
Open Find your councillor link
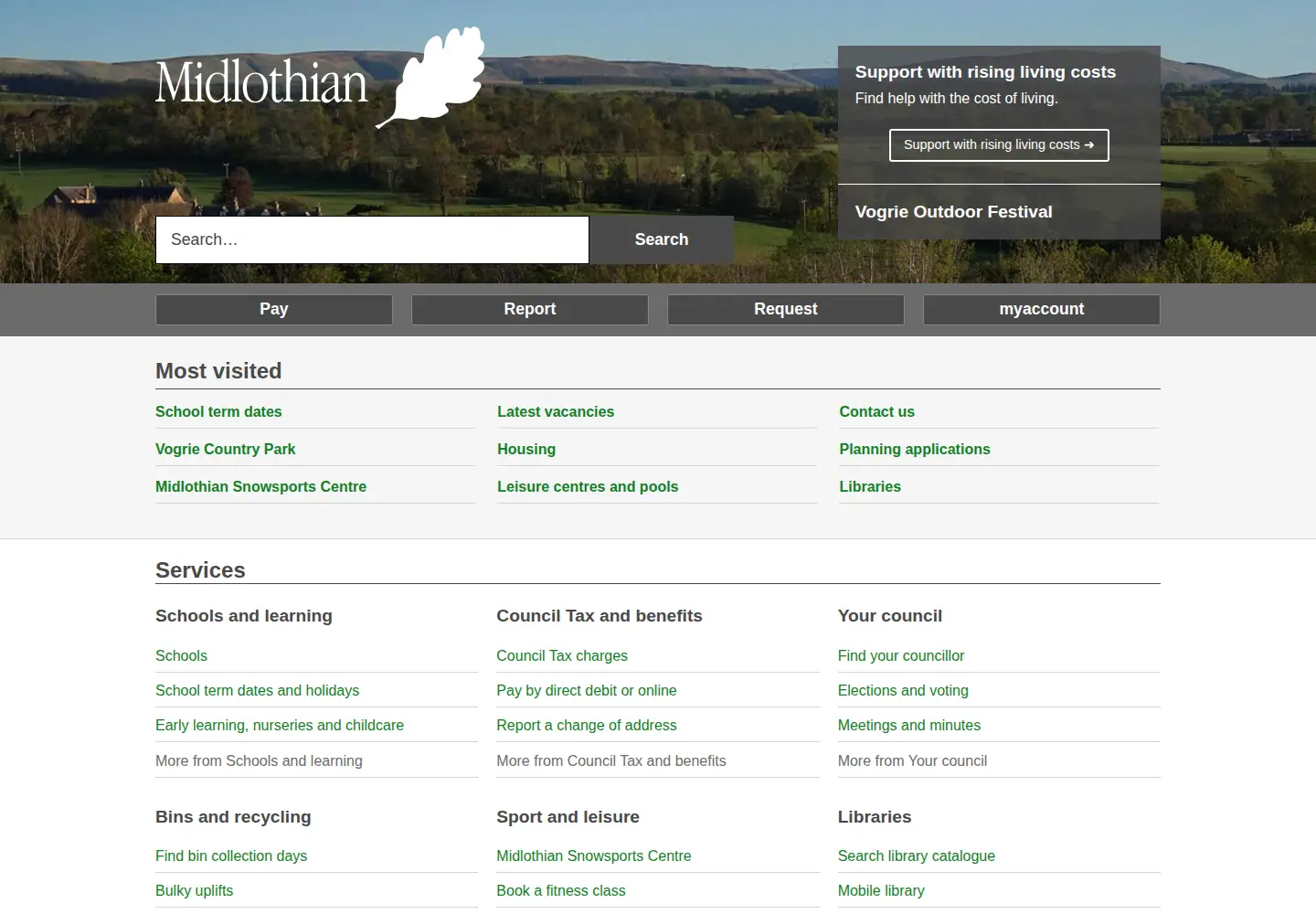coord(901,656)
